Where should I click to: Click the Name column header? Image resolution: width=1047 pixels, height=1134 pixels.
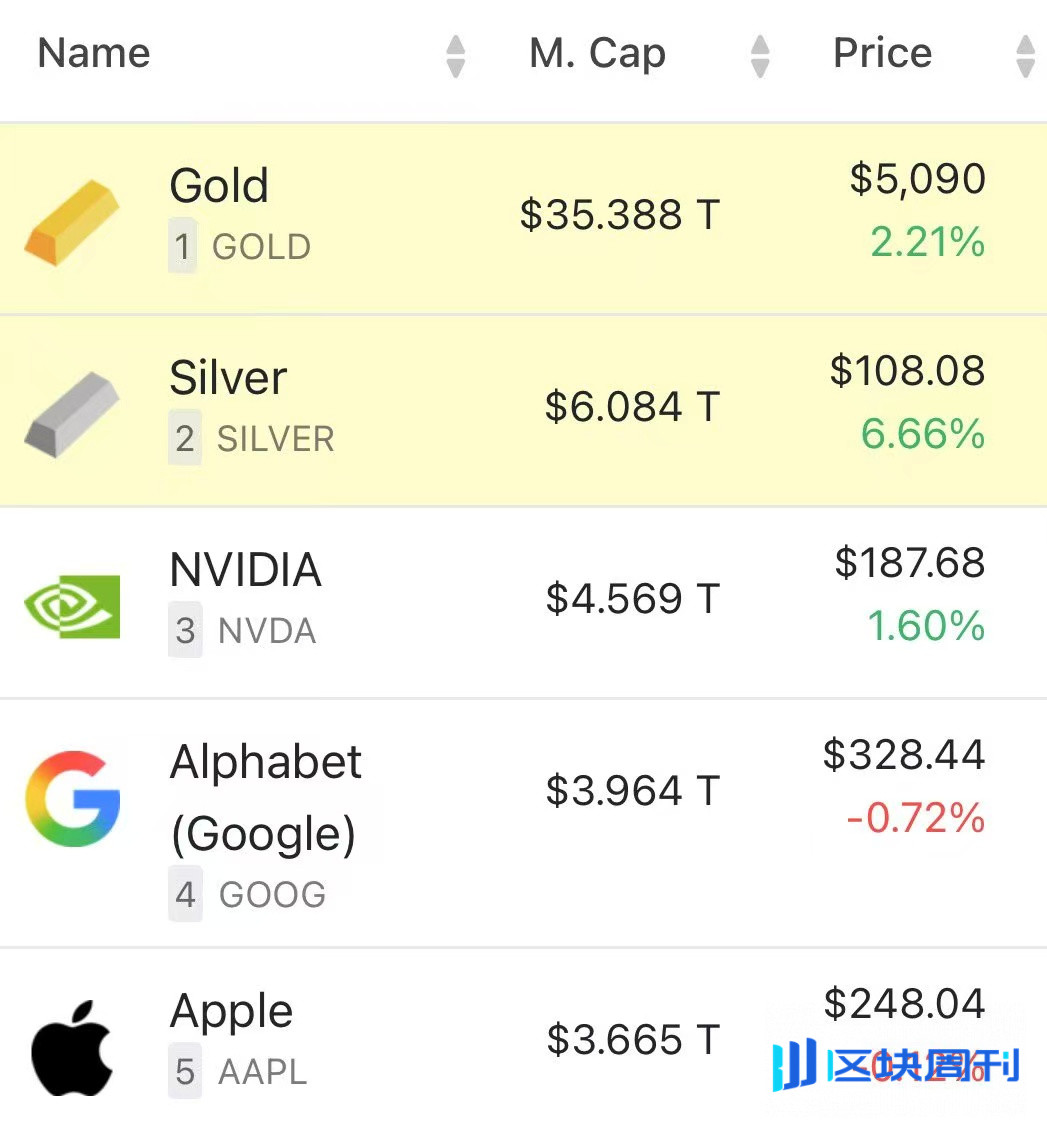click(94, 53)
